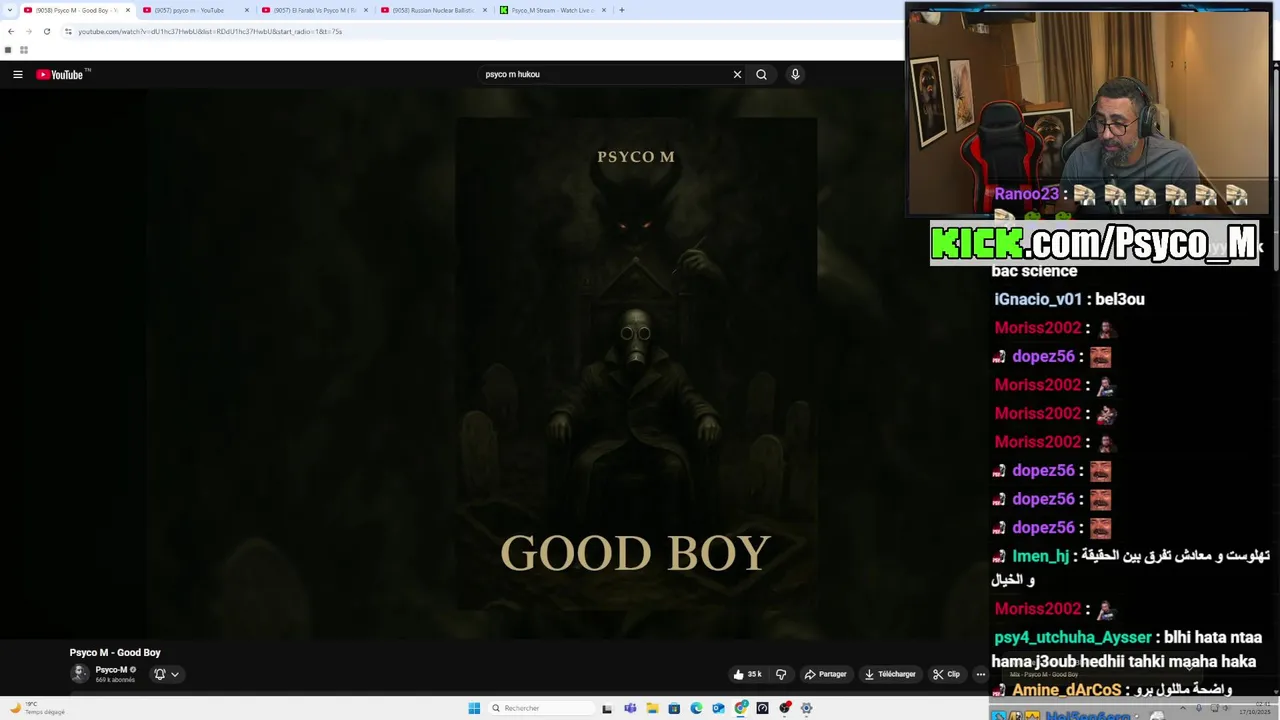This screenshot has width=1280, height=720.
Task: Click the Partager share button
Action: click(826, 674)
